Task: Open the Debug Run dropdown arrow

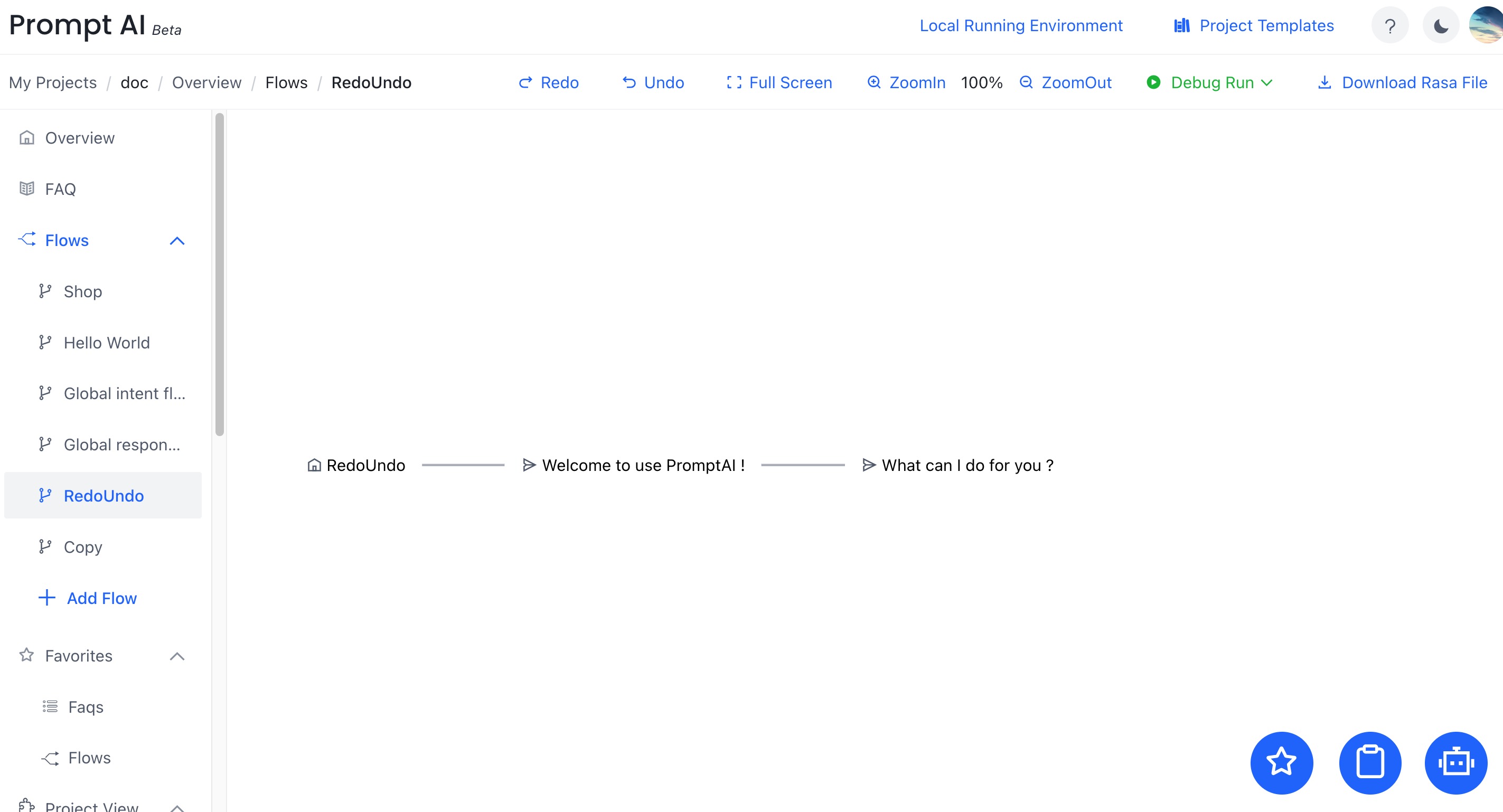Action: [1267, 83]
